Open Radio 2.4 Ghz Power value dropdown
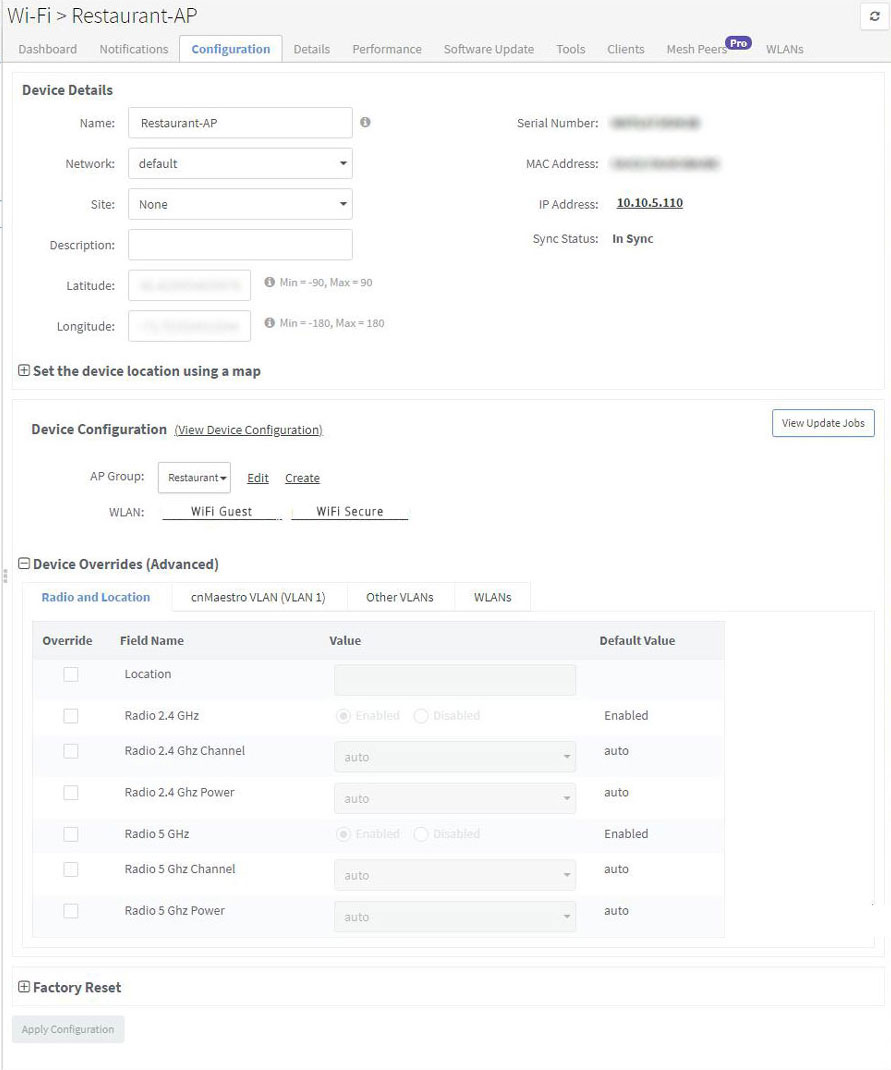 (455, 798)
